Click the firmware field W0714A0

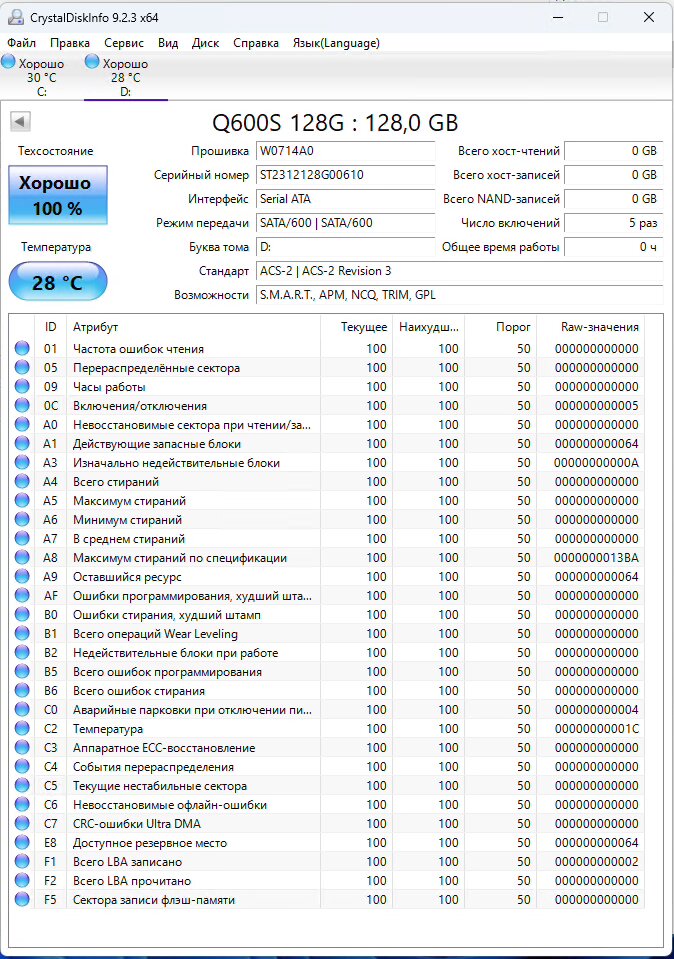(346, 151)
